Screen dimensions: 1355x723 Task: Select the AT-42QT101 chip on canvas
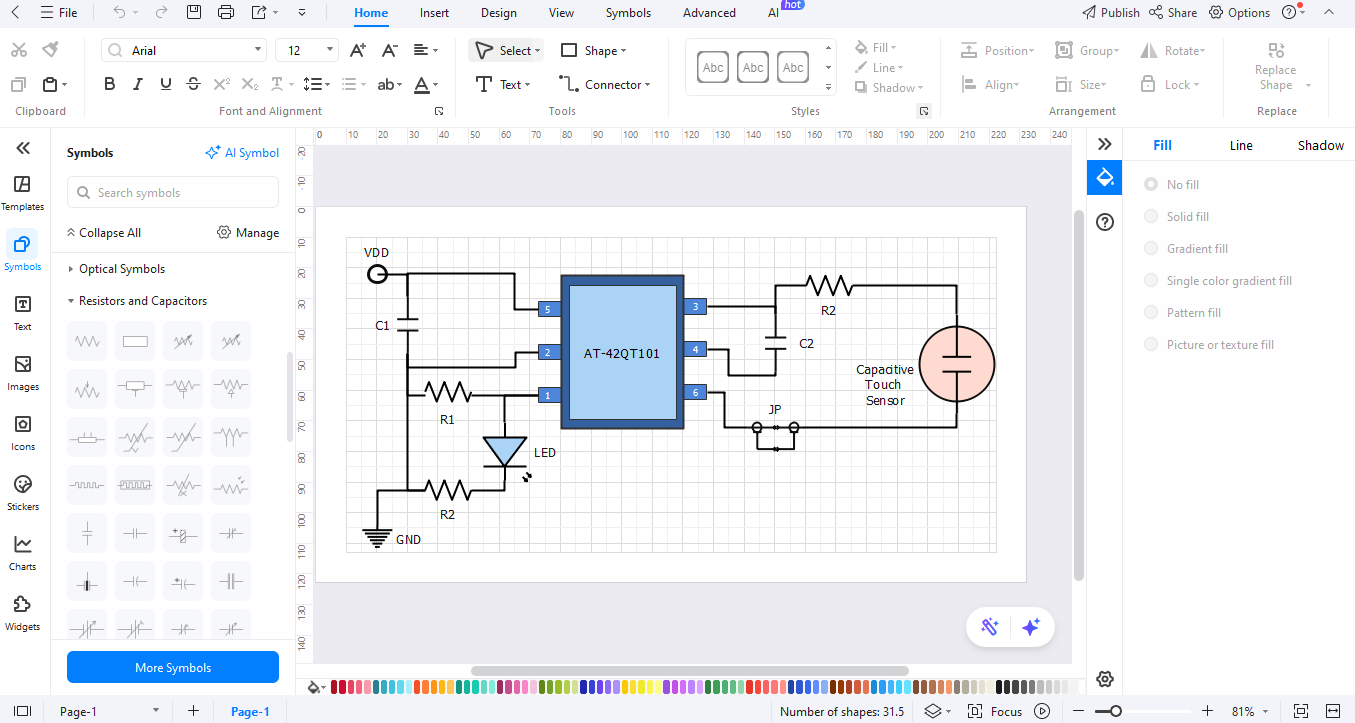622,352
